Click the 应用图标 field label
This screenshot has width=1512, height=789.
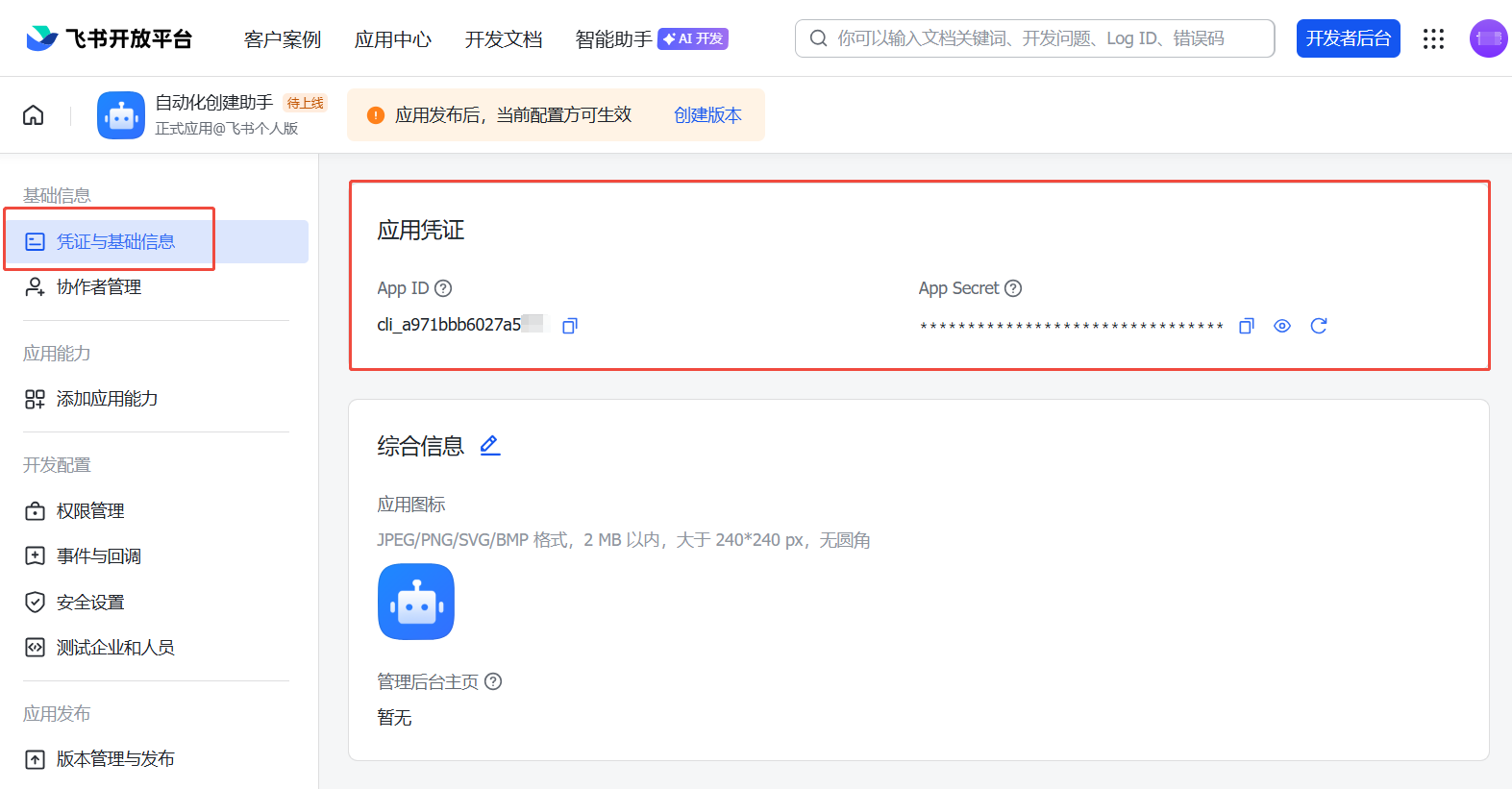point(411,505)
